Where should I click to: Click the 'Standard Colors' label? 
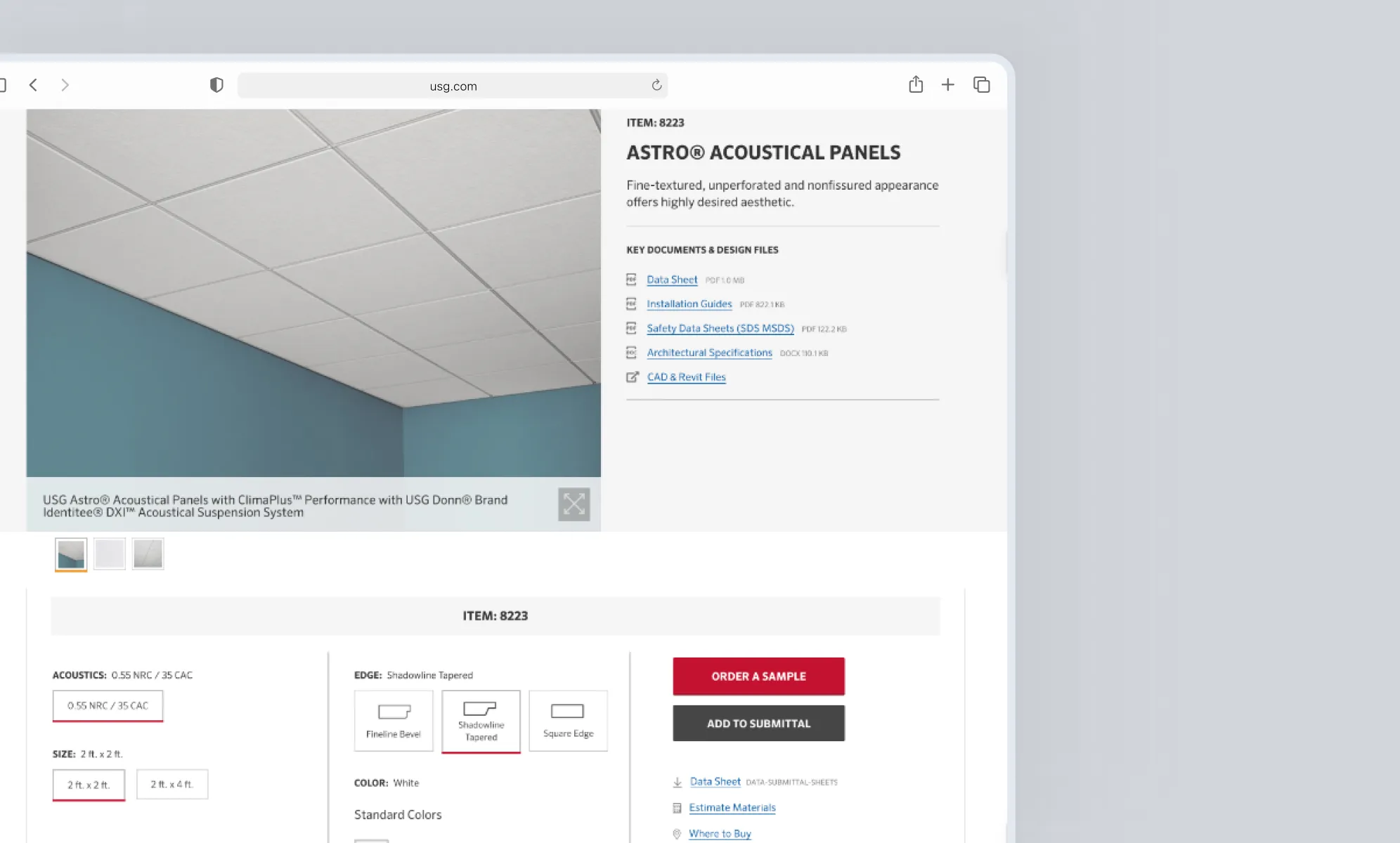tap(398, 815)
